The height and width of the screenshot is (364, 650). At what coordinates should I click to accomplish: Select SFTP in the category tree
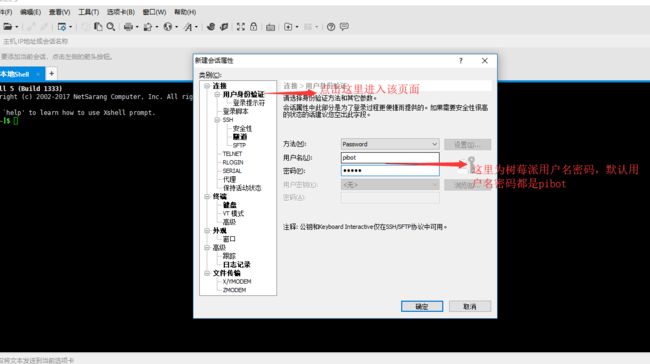[239, 146]
